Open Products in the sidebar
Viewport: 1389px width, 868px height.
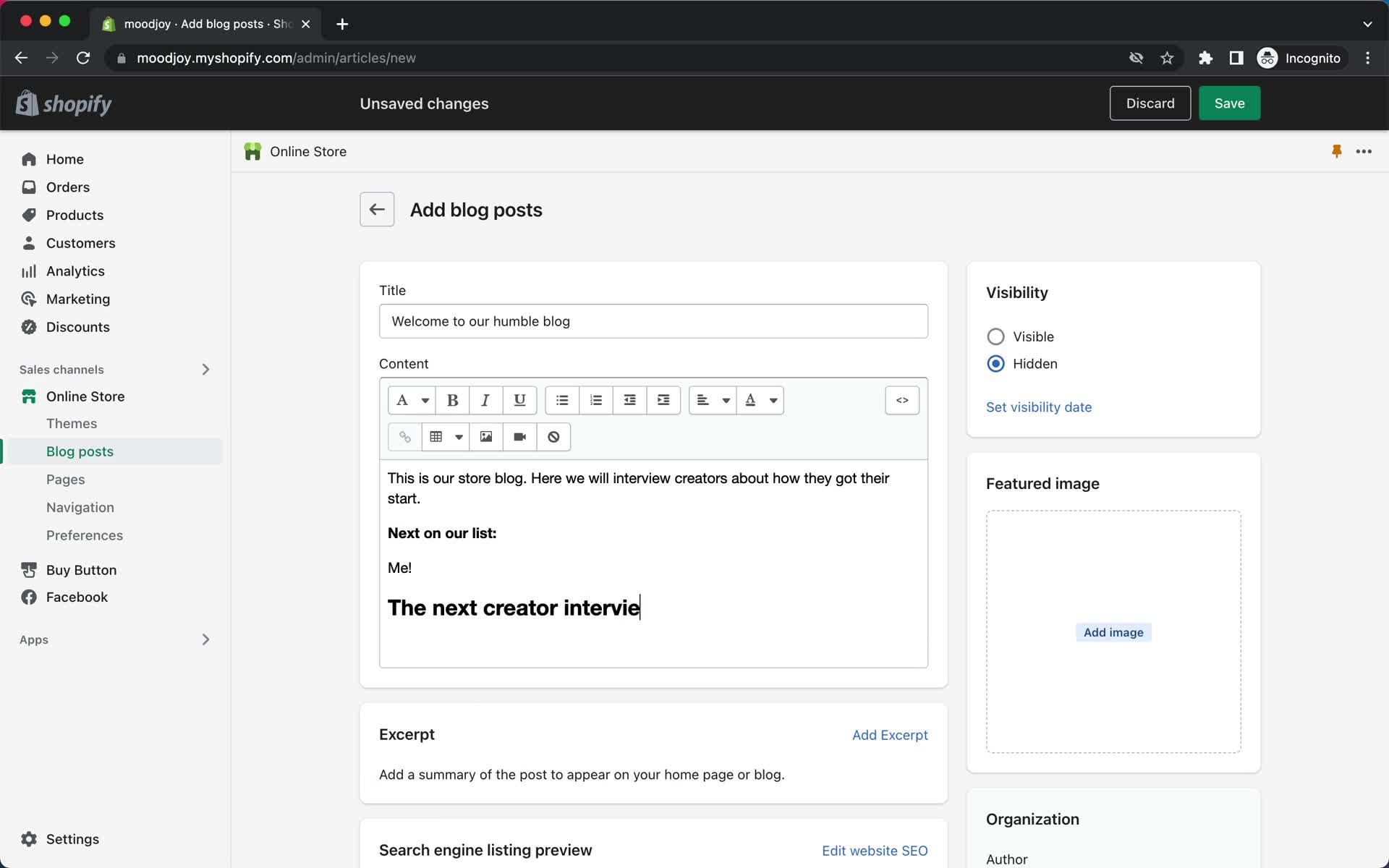[x=75, y=216]
